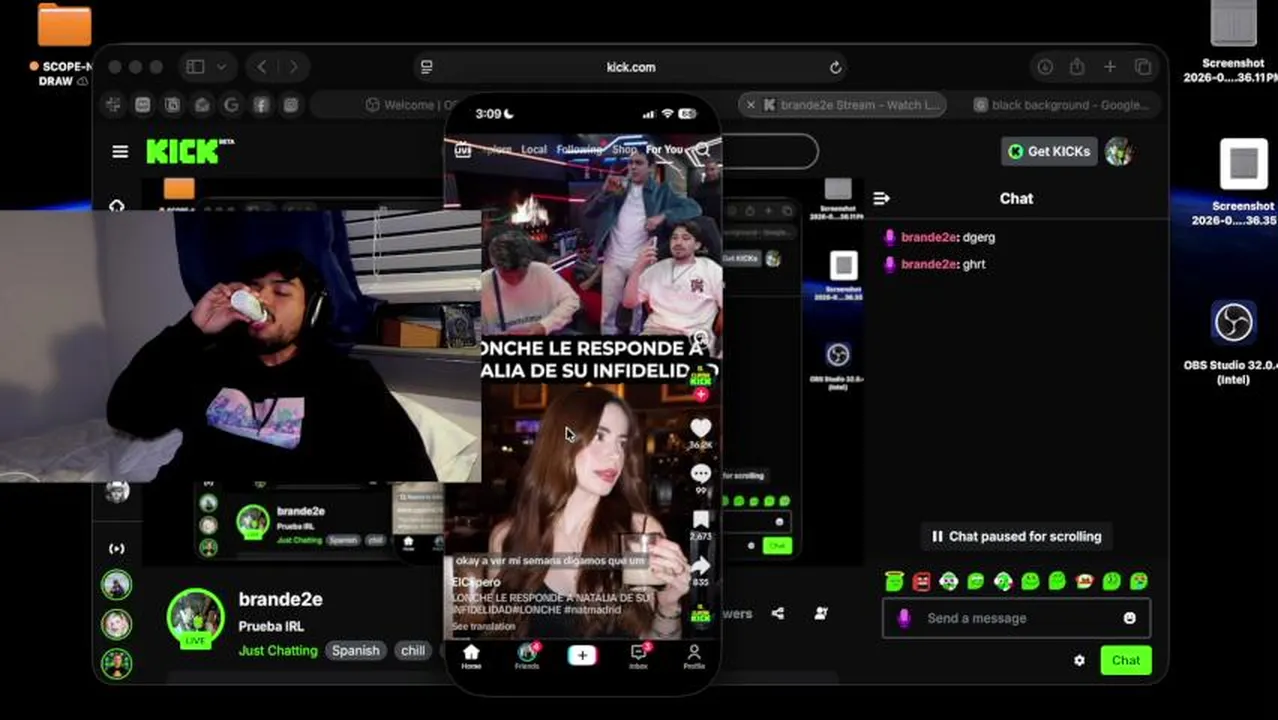Click the green KICK logo
Image resolution: width=1278 pixels, height=720 pixels.
pyautogui.click(x=185, y=151)
